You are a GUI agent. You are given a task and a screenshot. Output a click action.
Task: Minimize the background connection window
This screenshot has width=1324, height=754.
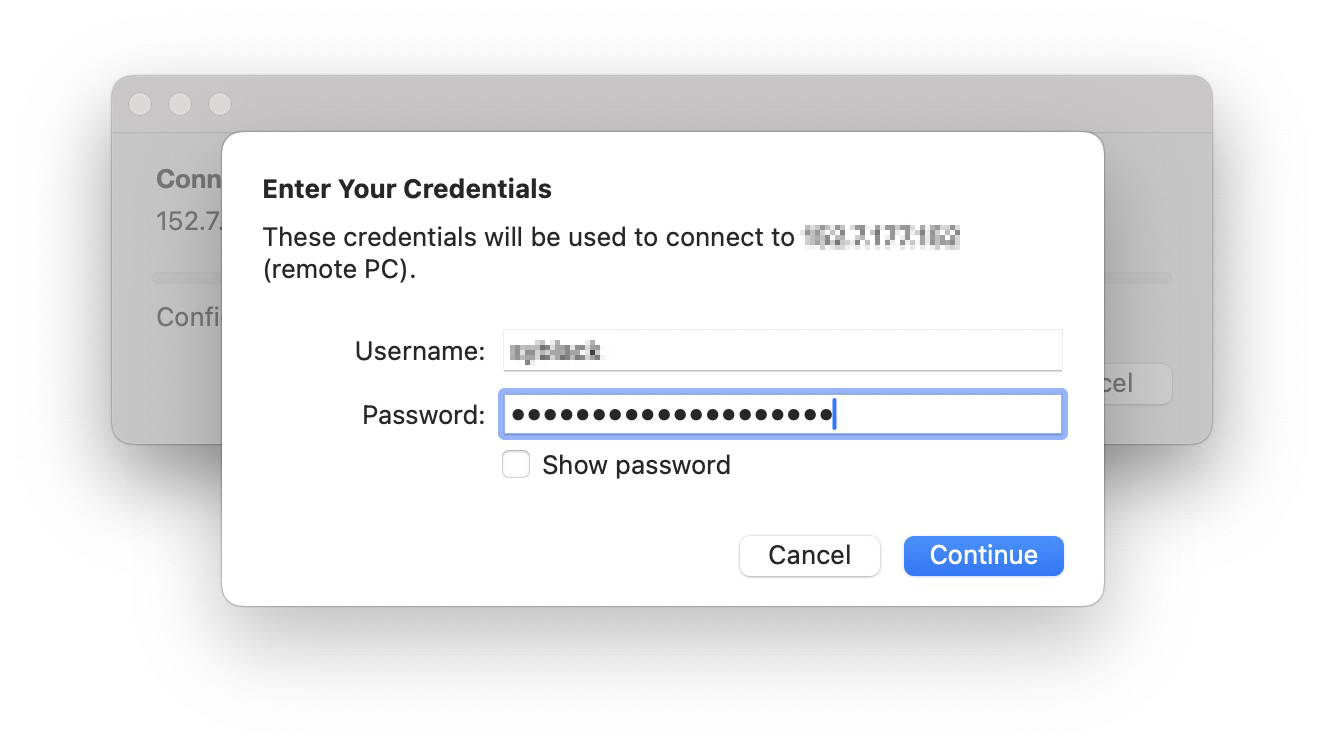coord(180,104)
